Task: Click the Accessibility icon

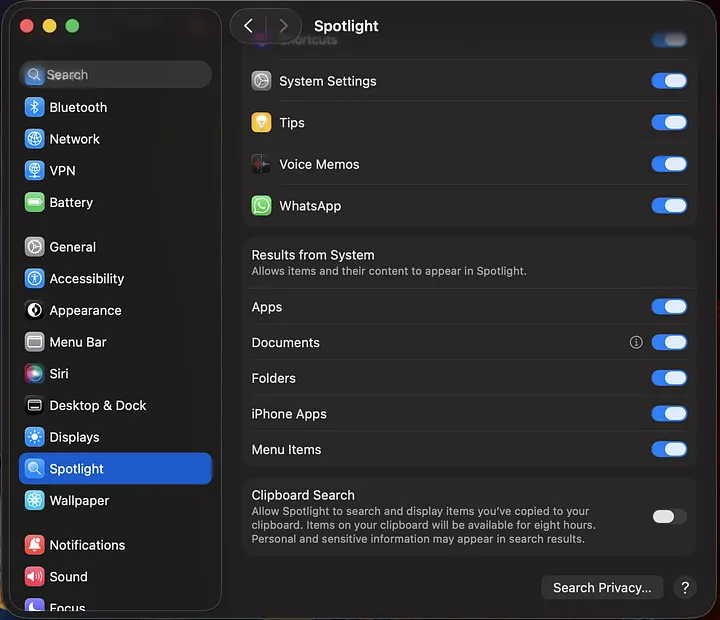Action: pyautogui.click(x=34, y=279)
